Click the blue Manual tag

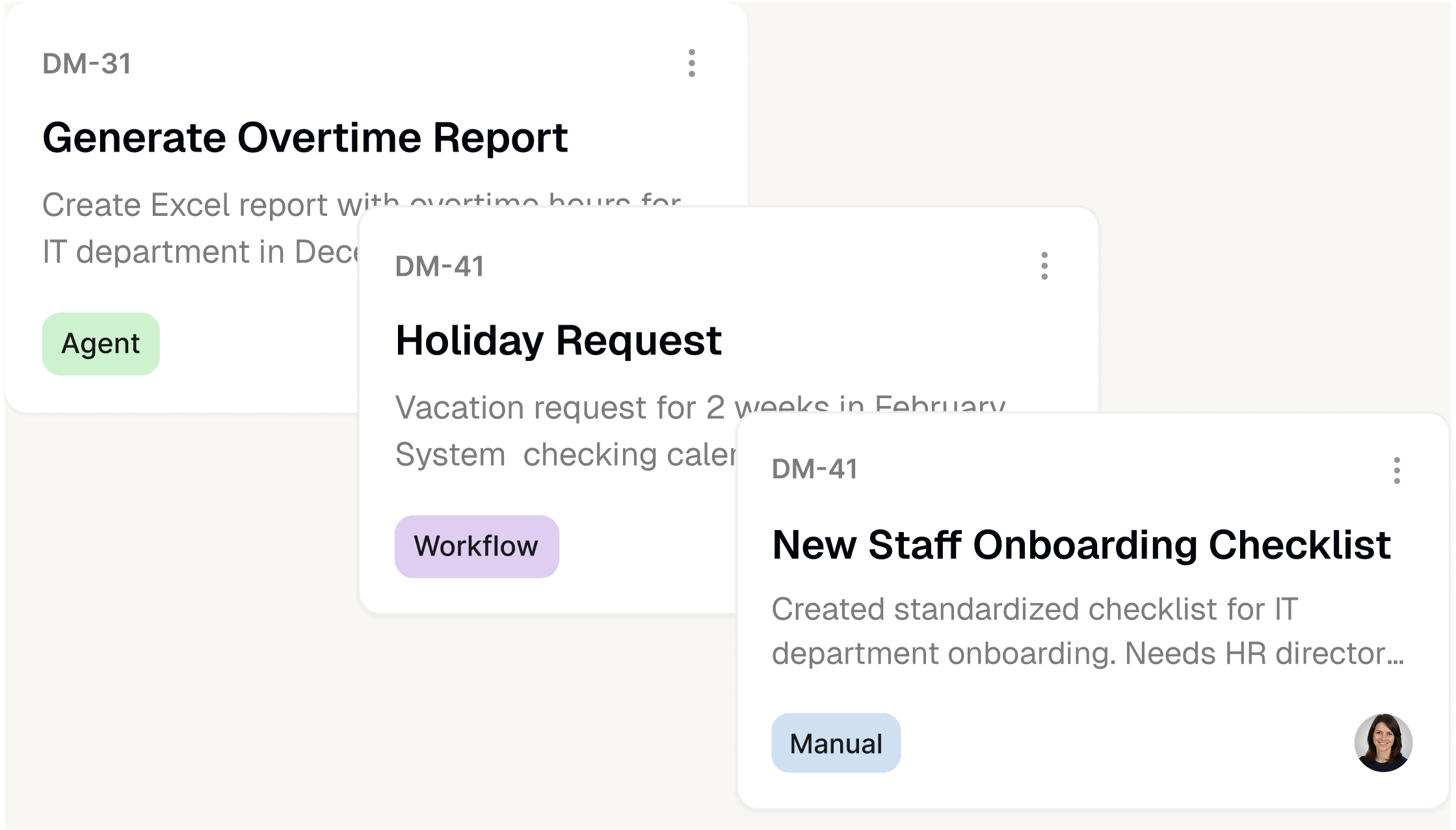836,743
